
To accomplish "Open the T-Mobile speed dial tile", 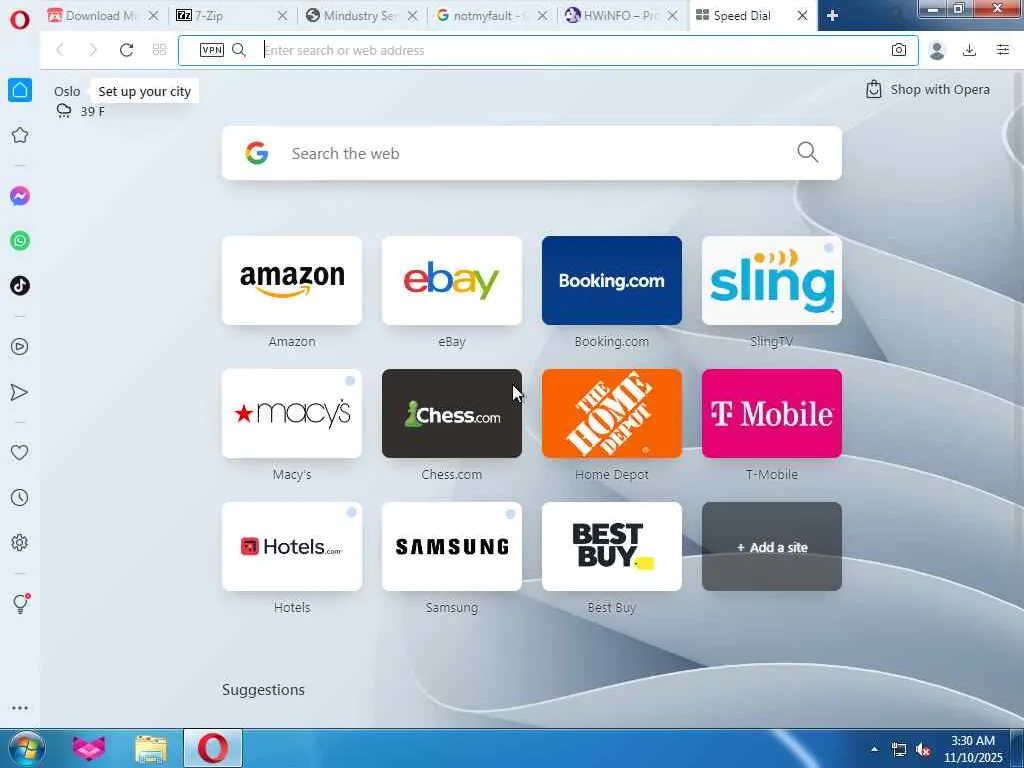I will coord(772,413).
